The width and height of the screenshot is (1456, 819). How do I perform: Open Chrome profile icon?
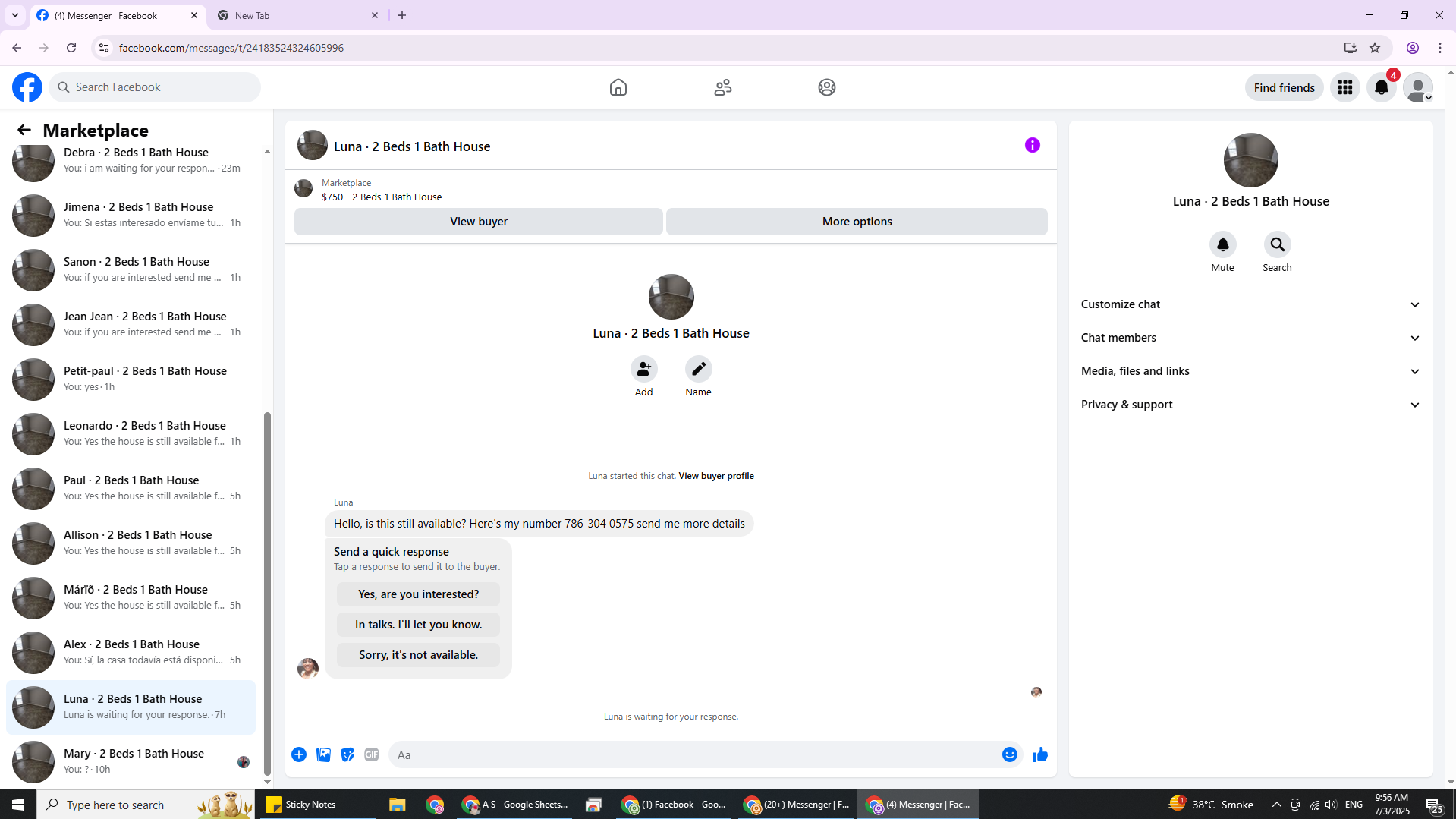(1413, 48)
